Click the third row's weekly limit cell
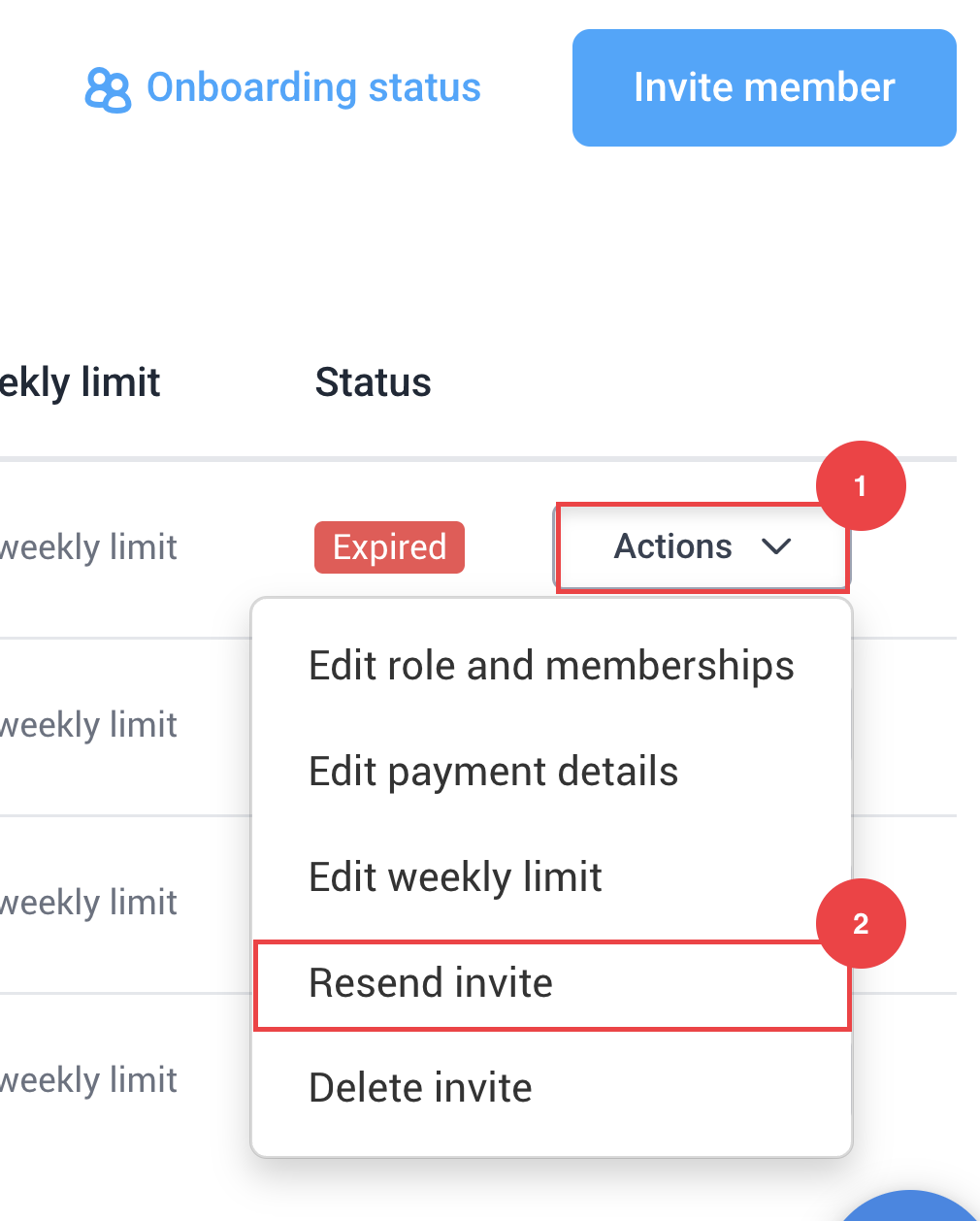This screenshot has width=980, height=1221. (89, 903)
